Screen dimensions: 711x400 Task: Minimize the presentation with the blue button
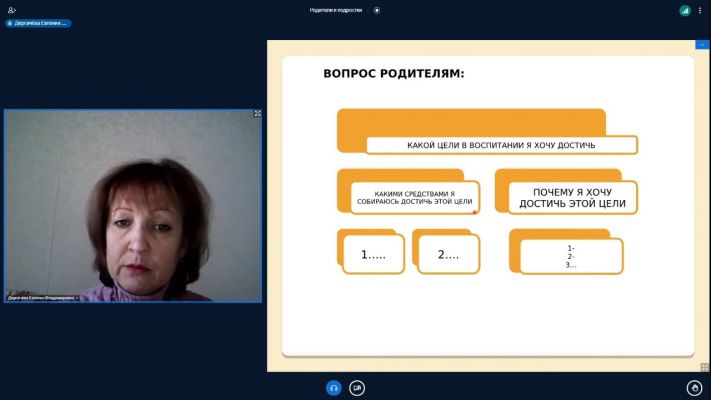[702, 44]
